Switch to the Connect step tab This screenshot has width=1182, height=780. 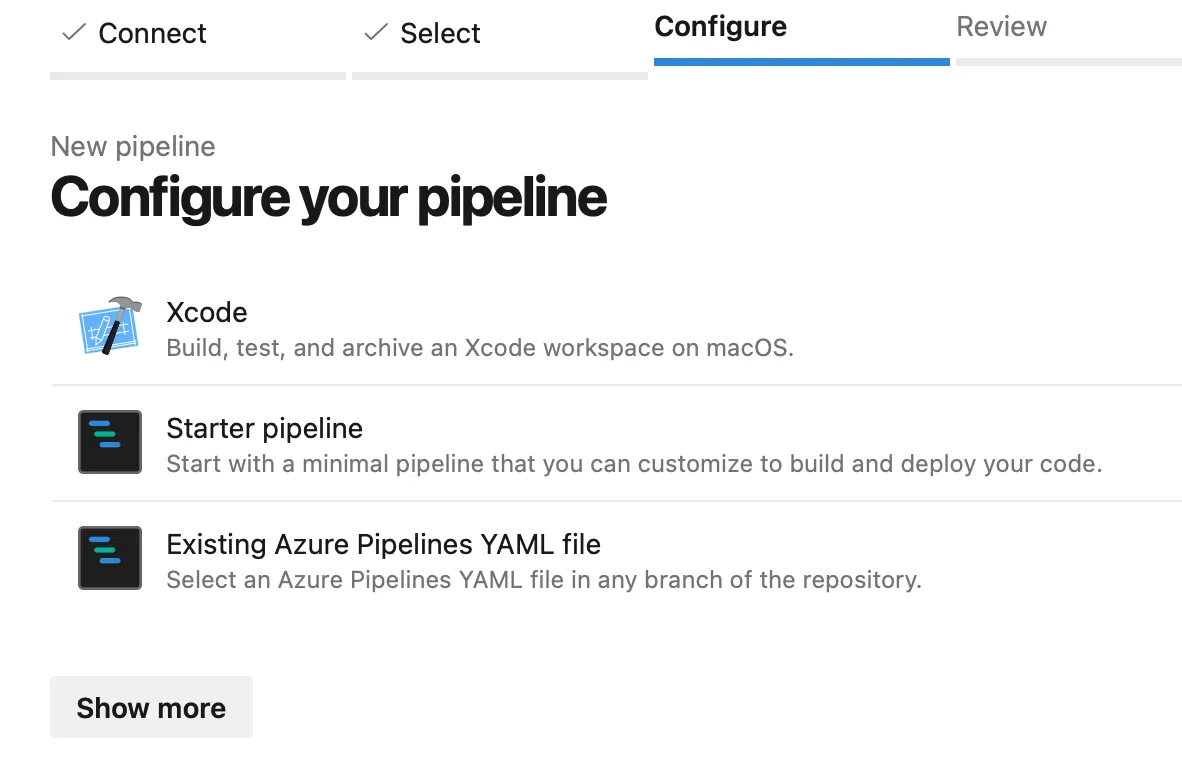152,33
